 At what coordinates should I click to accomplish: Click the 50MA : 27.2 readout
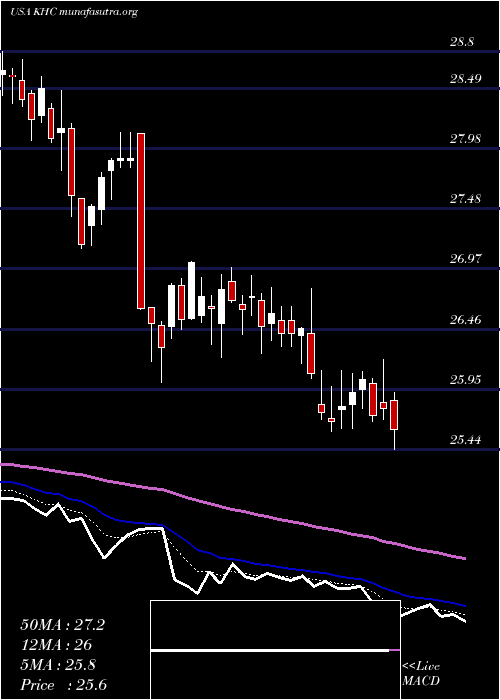tap(62, 625)
